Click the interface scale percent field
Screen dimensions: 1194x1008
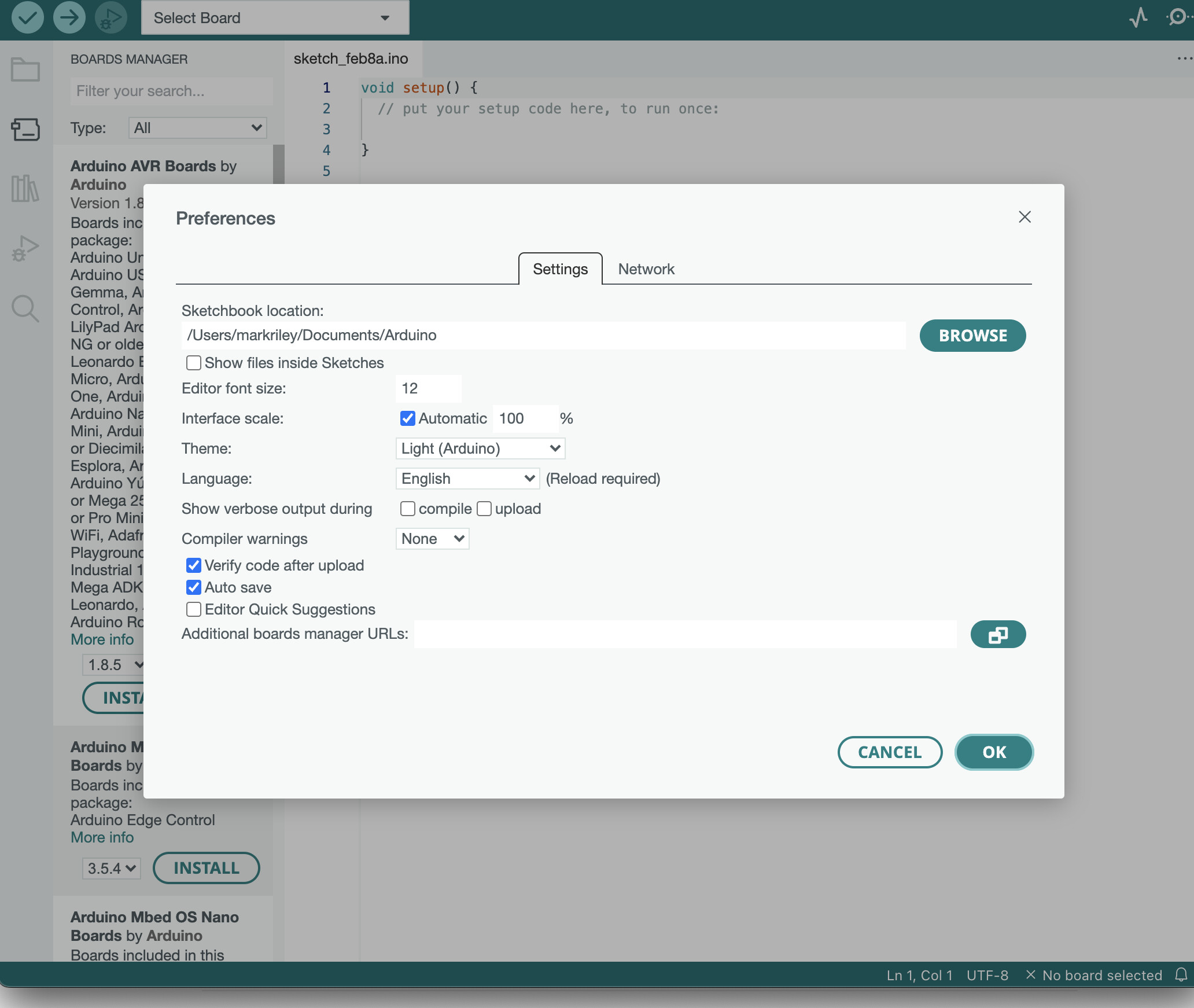[525, 418]
